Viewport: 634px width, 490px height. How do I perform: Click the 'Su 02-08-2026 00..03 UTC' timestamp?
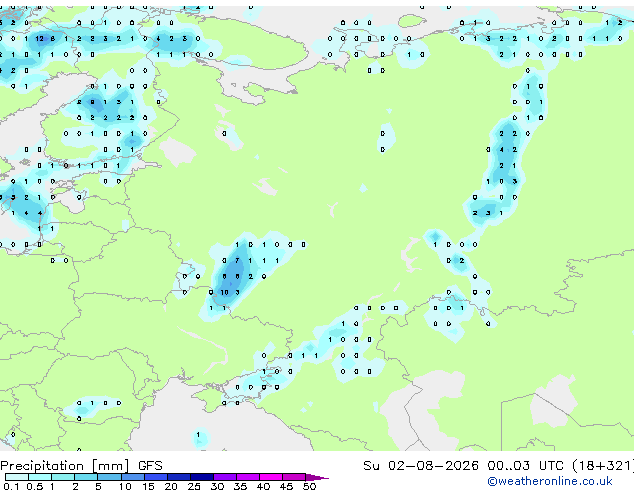point(463,465)
